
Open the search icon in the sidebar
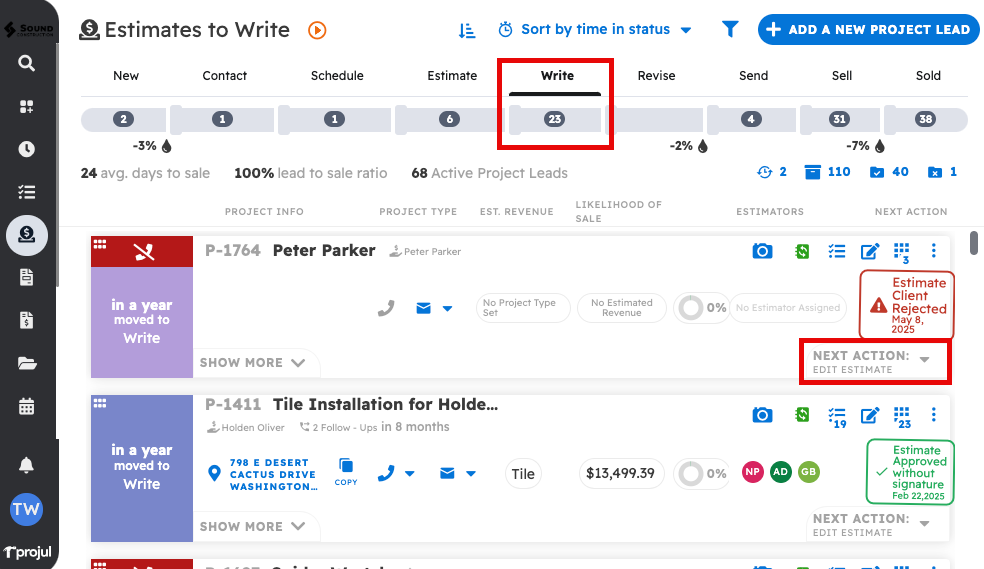pyautogui.click(x=27, y=64)
